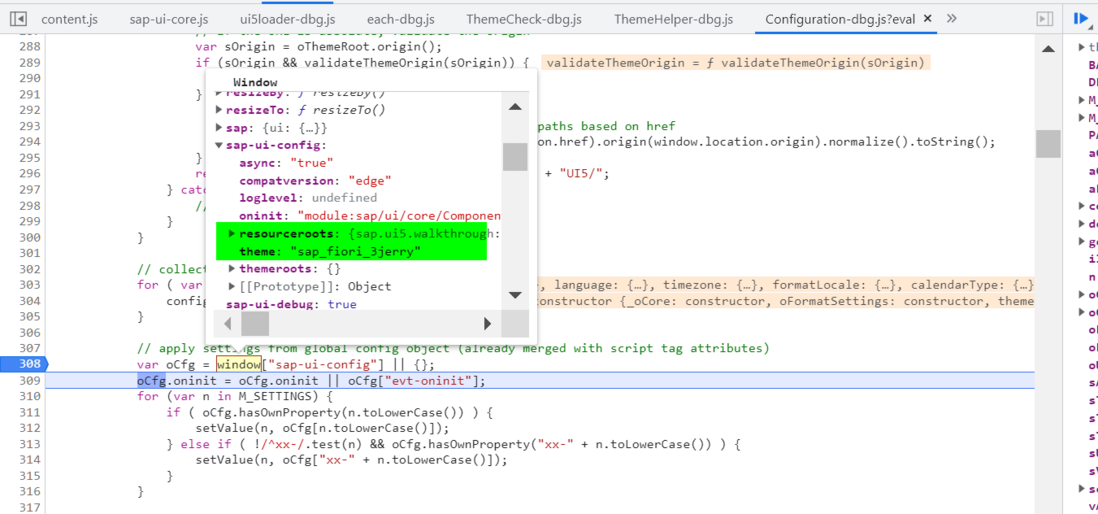Click line number 310 to set a breakpoint

(28, 396)
